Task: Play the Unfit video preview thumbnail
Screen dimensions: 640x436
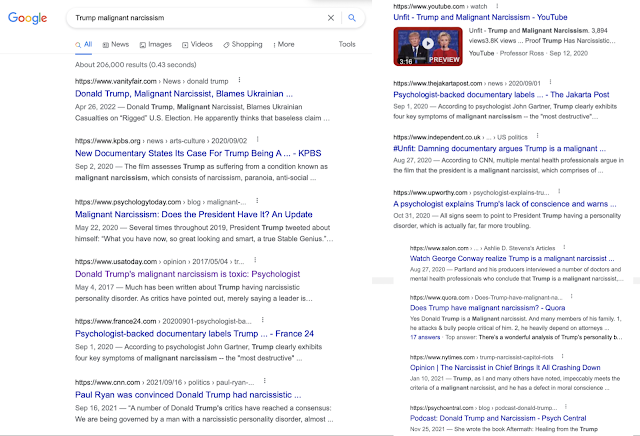Action: pyautogui.click(x=428, y=46)
